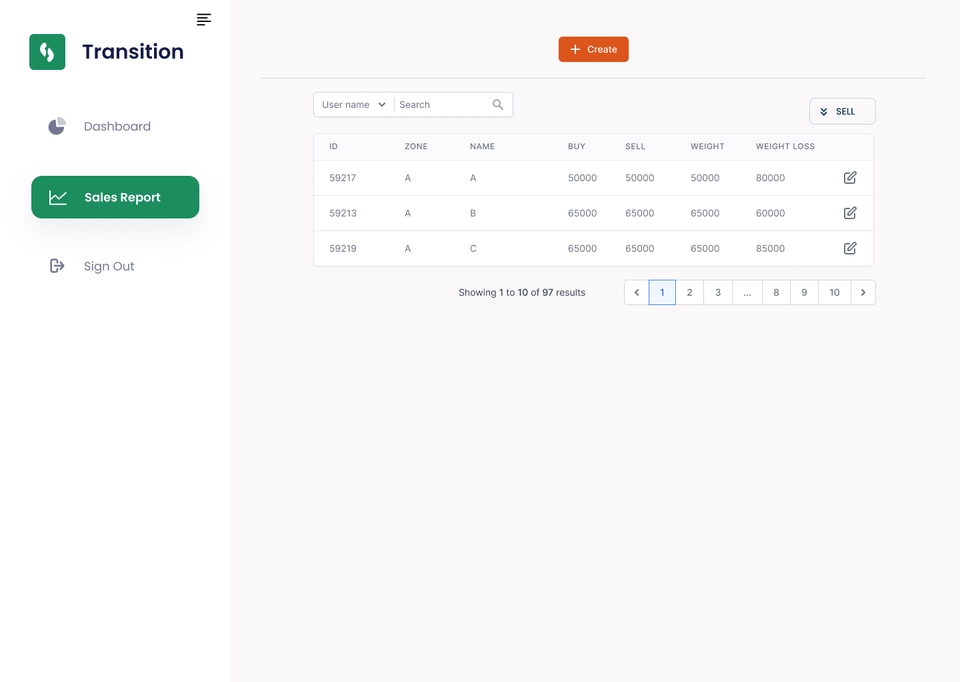Click the NAME column header
960x682 pixels.
(x=482, y=146)
